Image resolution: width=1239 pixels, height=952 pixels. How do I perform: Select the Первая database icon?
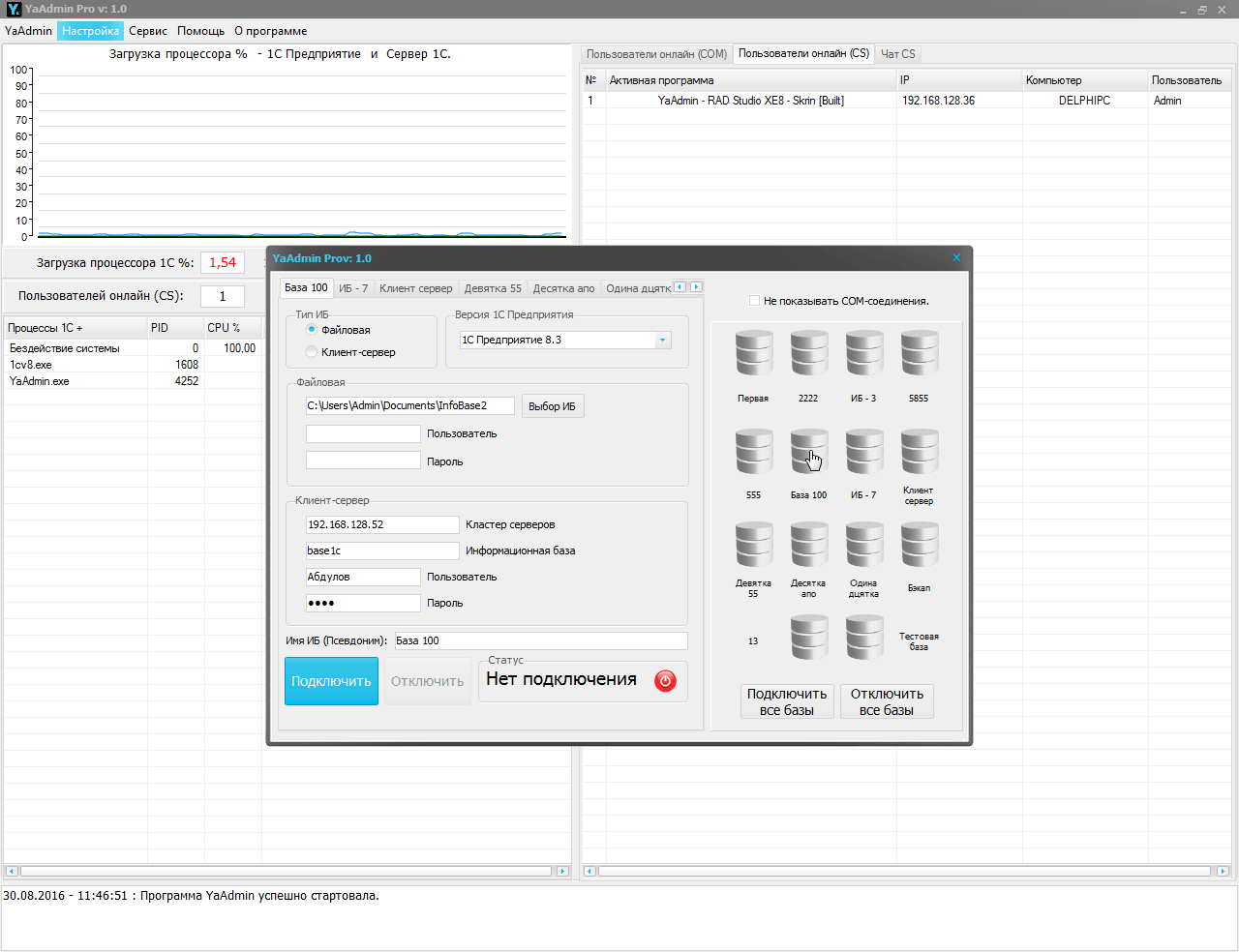tap(754, 353)
